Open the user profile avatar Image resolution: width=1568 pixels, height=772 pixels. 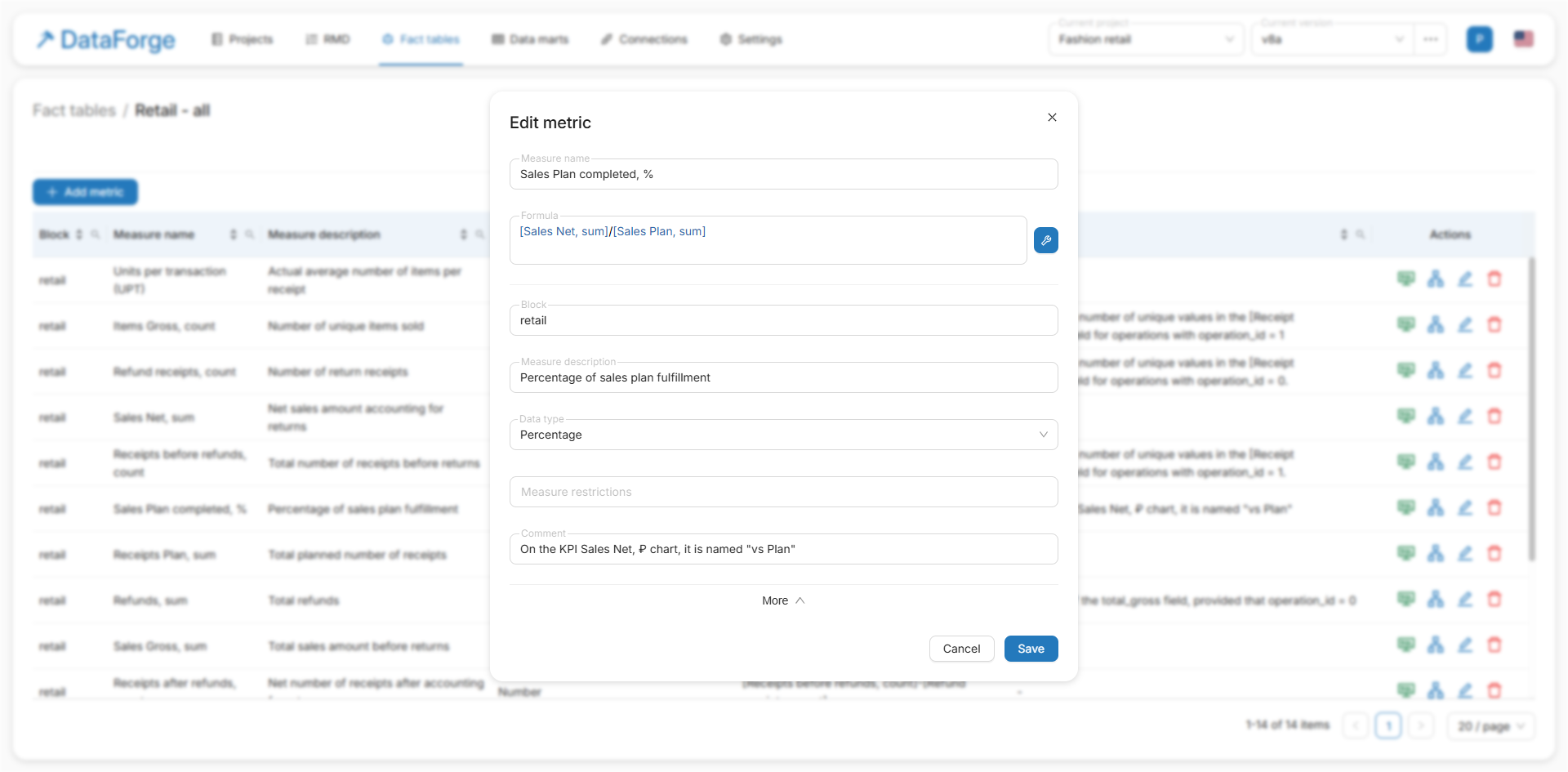tap(1479, 39)
